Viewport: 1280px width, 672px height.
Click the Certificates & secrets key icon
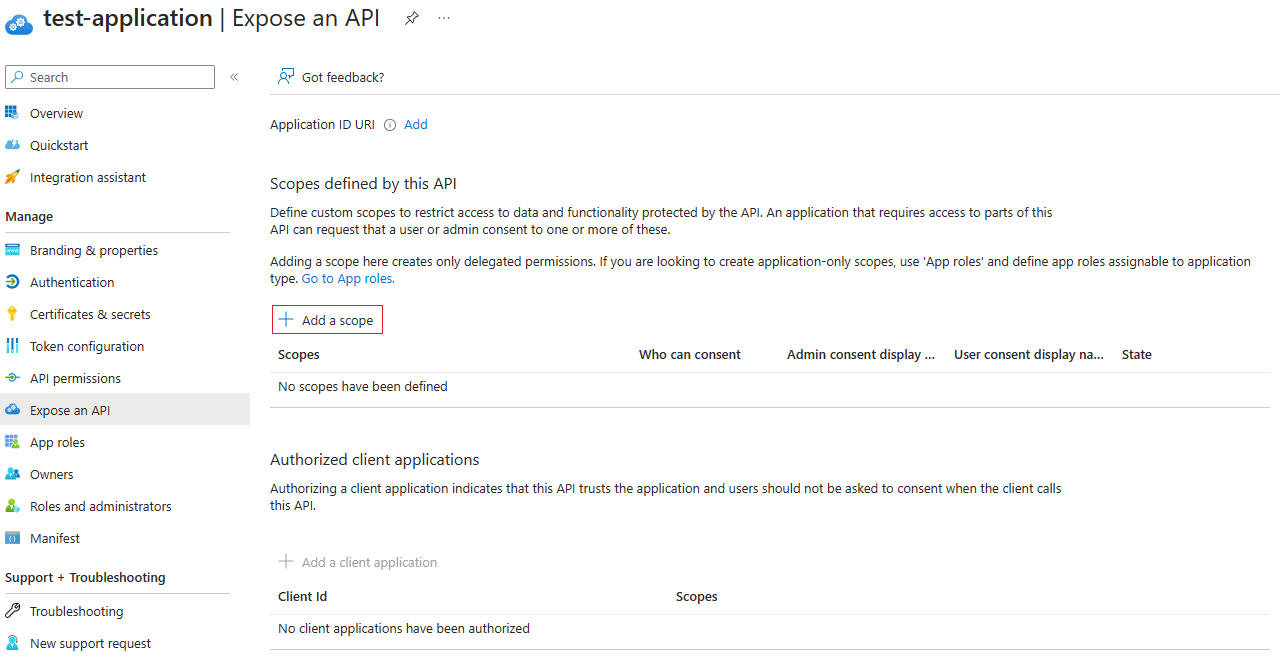[x=12, y=314]
